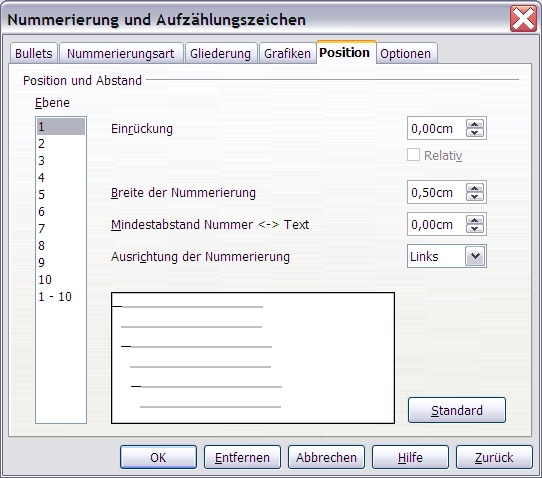Screen dimensions: 542x478
Task: Select the Bullets tab
Action: click(34, 54)
